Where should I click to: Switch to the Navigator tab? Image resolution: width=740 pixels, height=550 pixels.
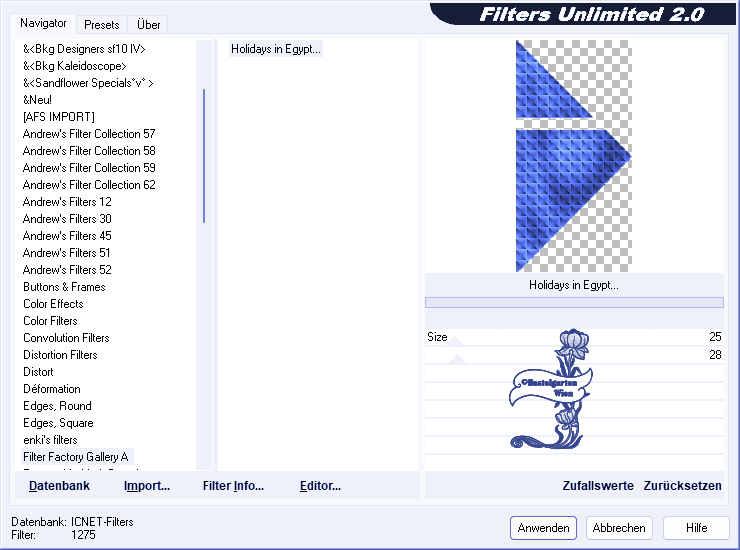[43, 23]
